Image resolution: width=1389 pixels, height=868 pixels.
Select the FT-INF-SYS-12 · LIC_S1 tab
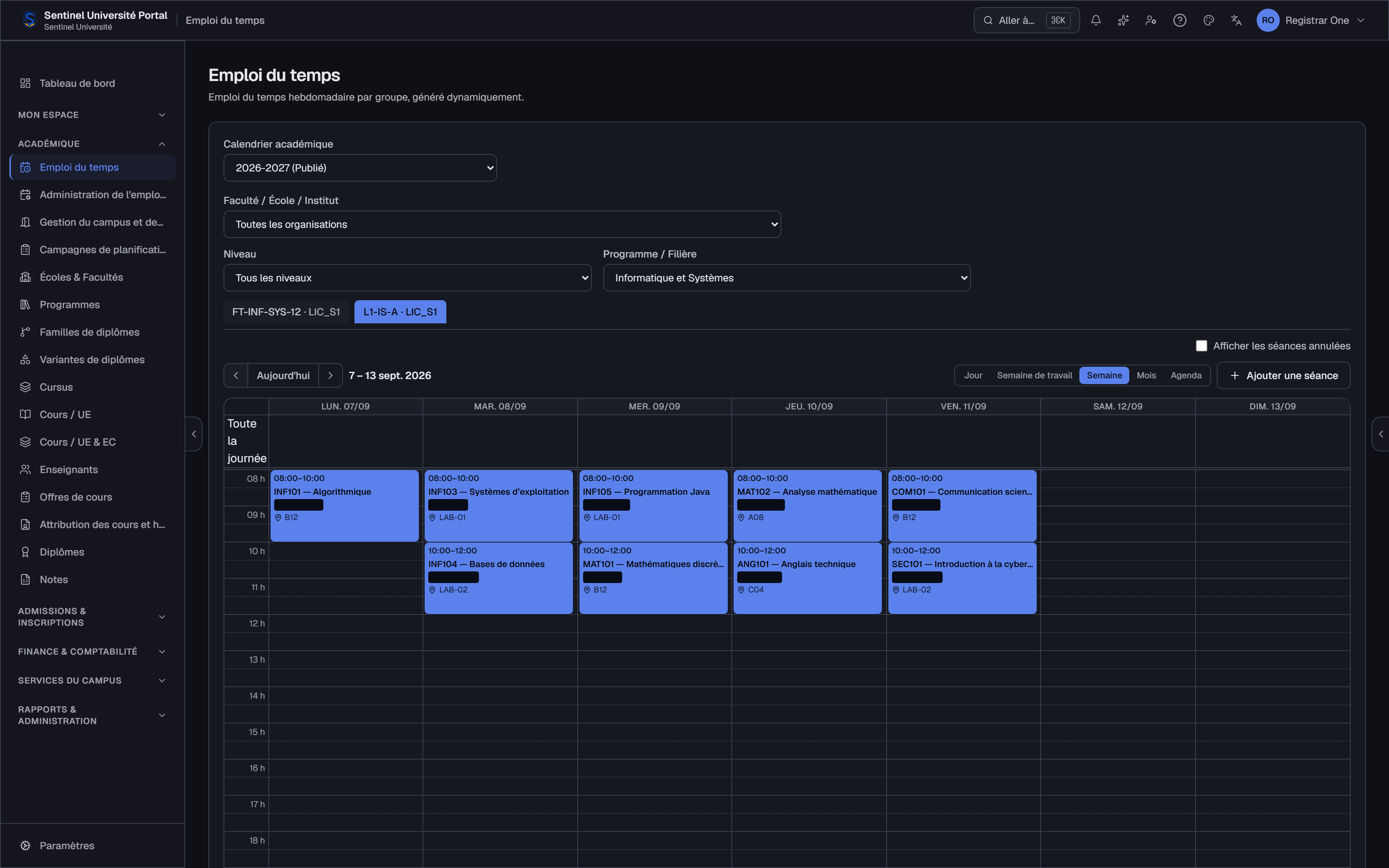286,312
